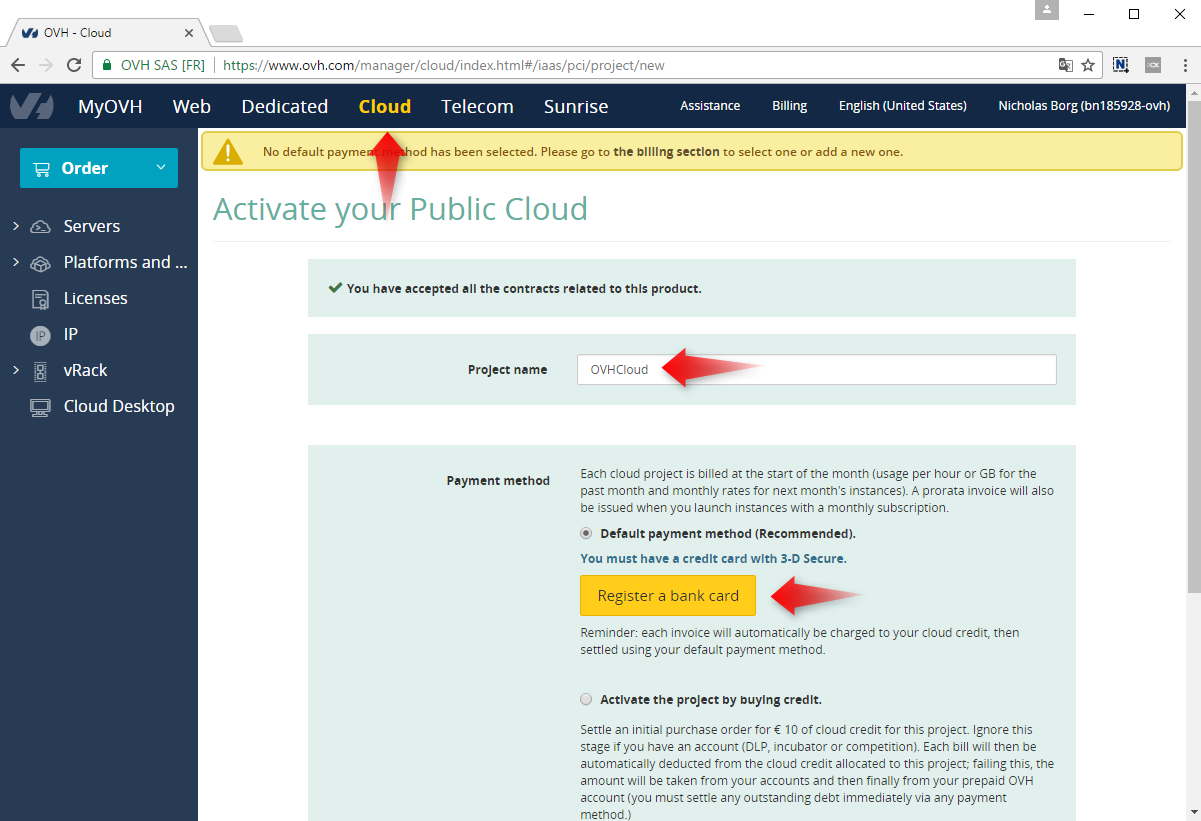Switch to the Web section
The image size is (1201, 821).
[x=192, y=106]
